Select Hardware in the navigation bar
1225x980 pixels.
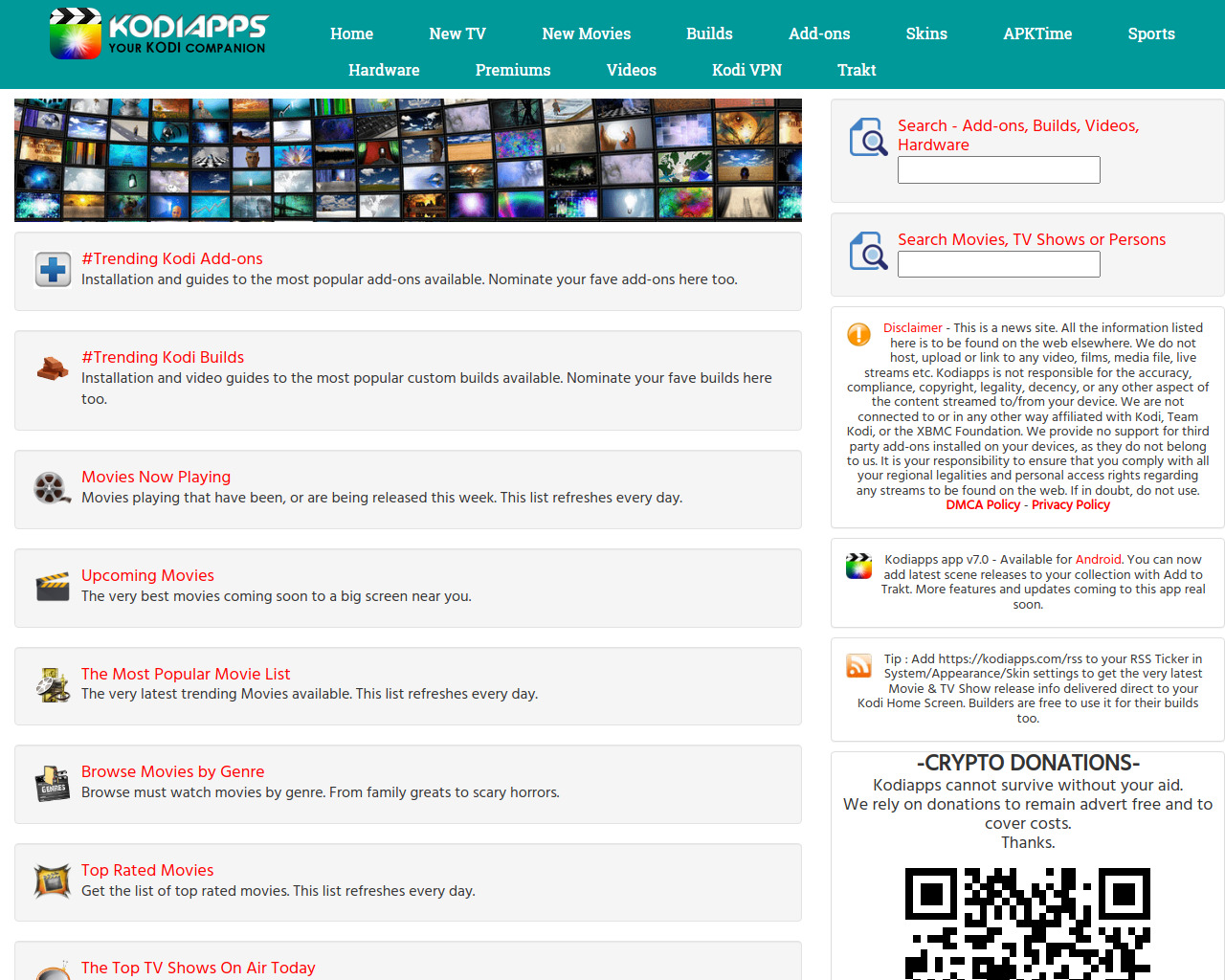384,70
